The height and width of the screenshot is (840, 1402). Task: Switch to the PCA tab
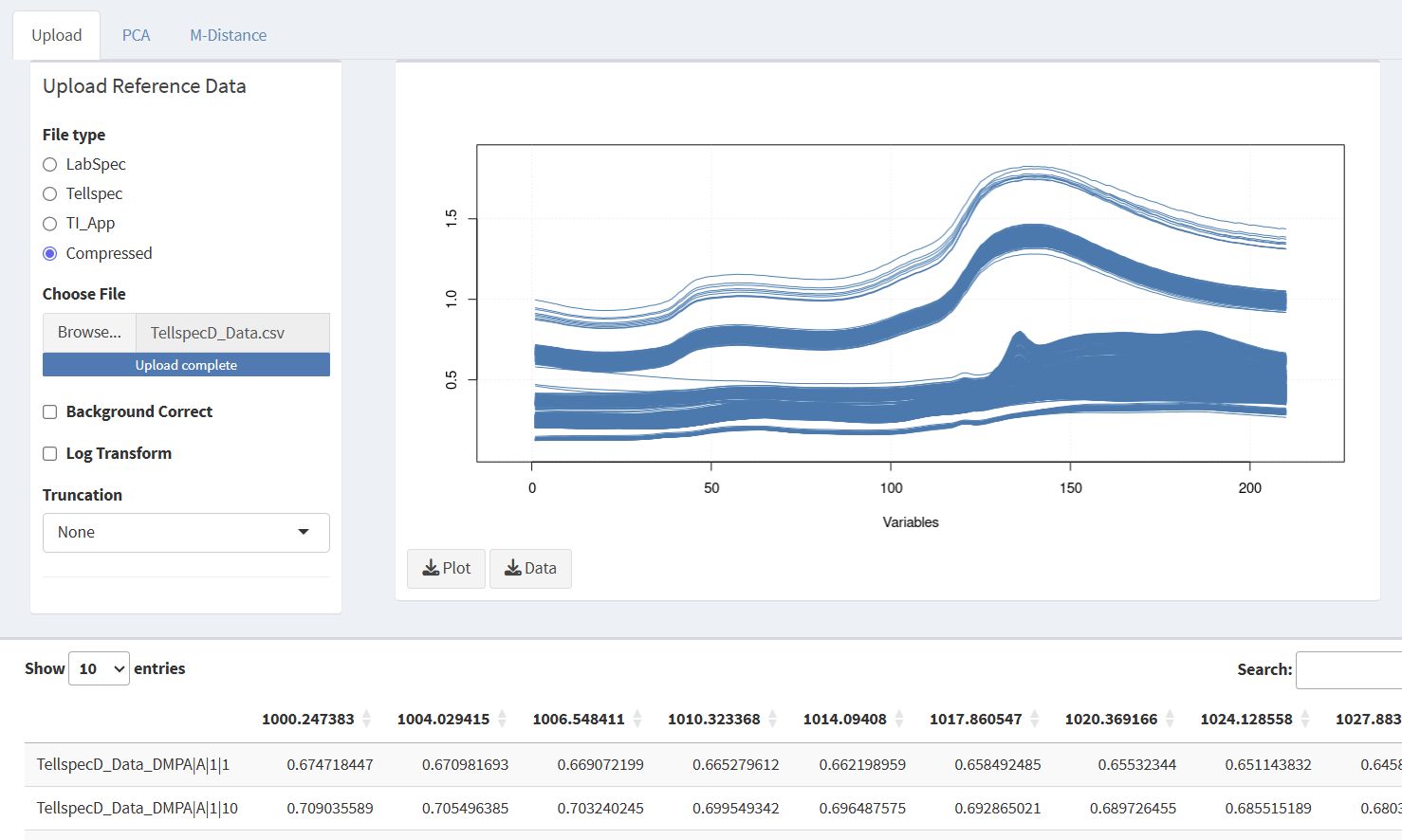pyautogui.click(x=136, y=34)
